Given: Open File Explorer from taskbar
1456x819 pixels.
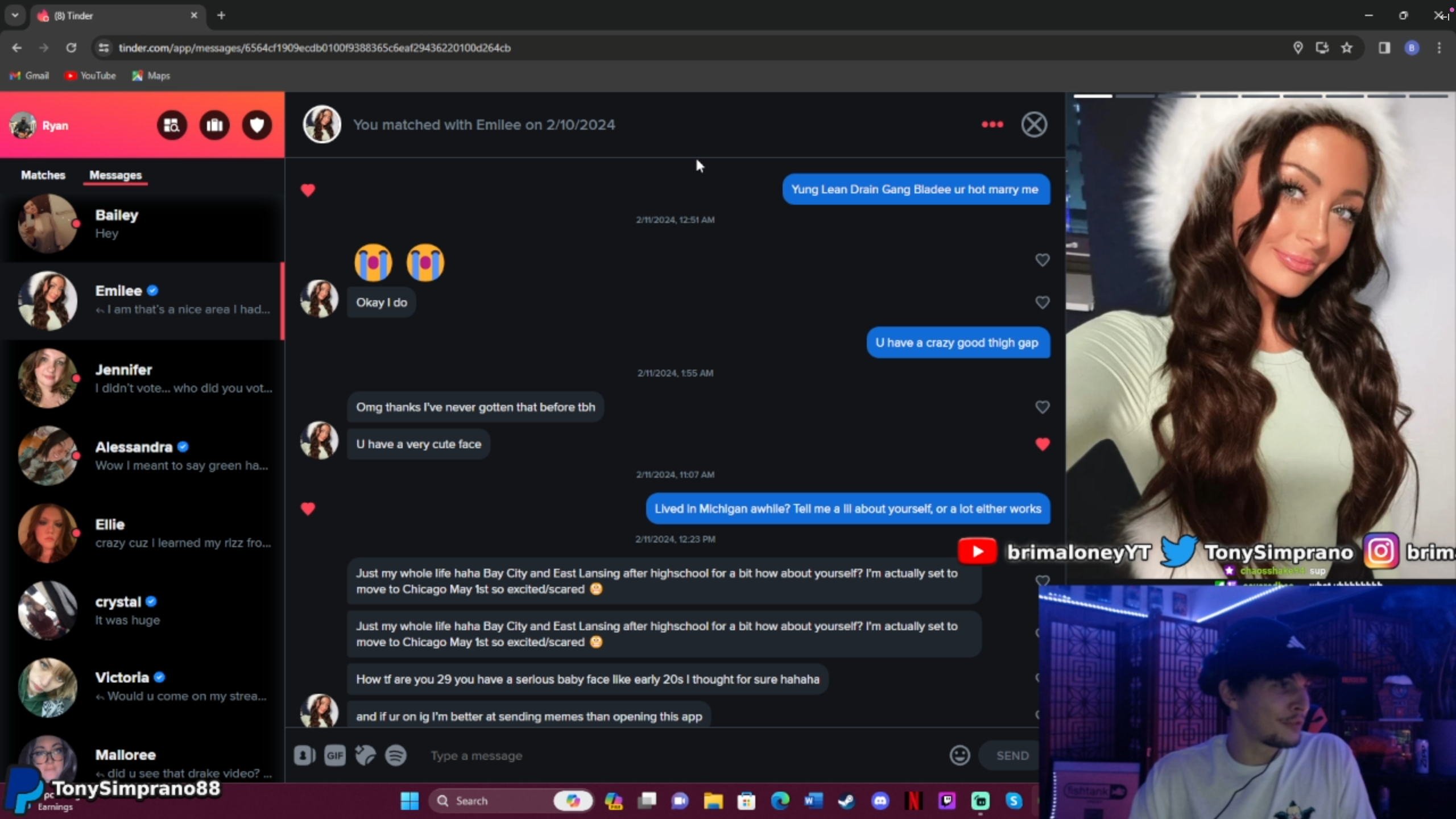Looking at the screenshot, I should (x=713, y=801).
